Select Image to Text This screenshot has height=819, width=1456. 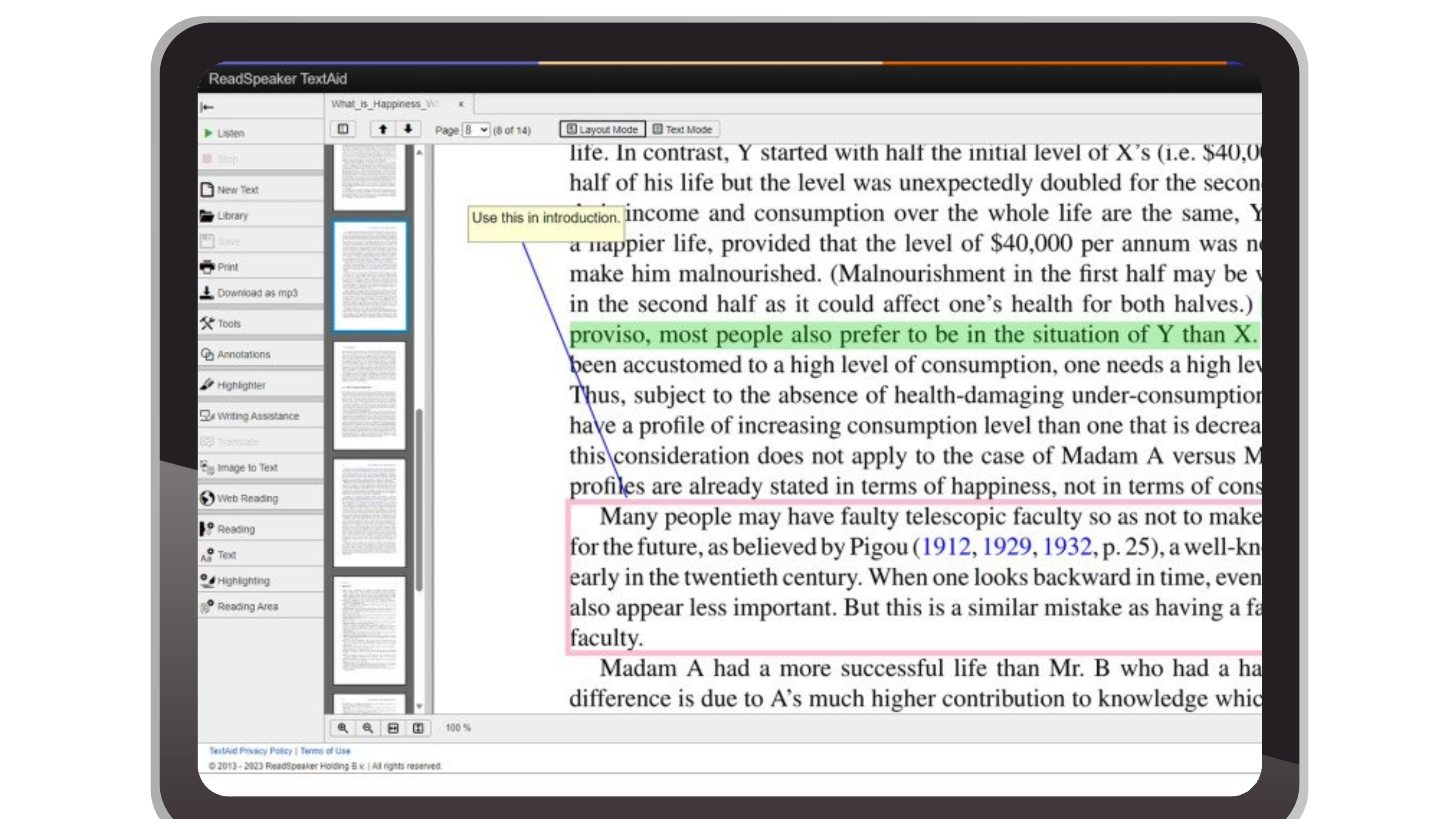pyautogui.click(x=260, y=468)
